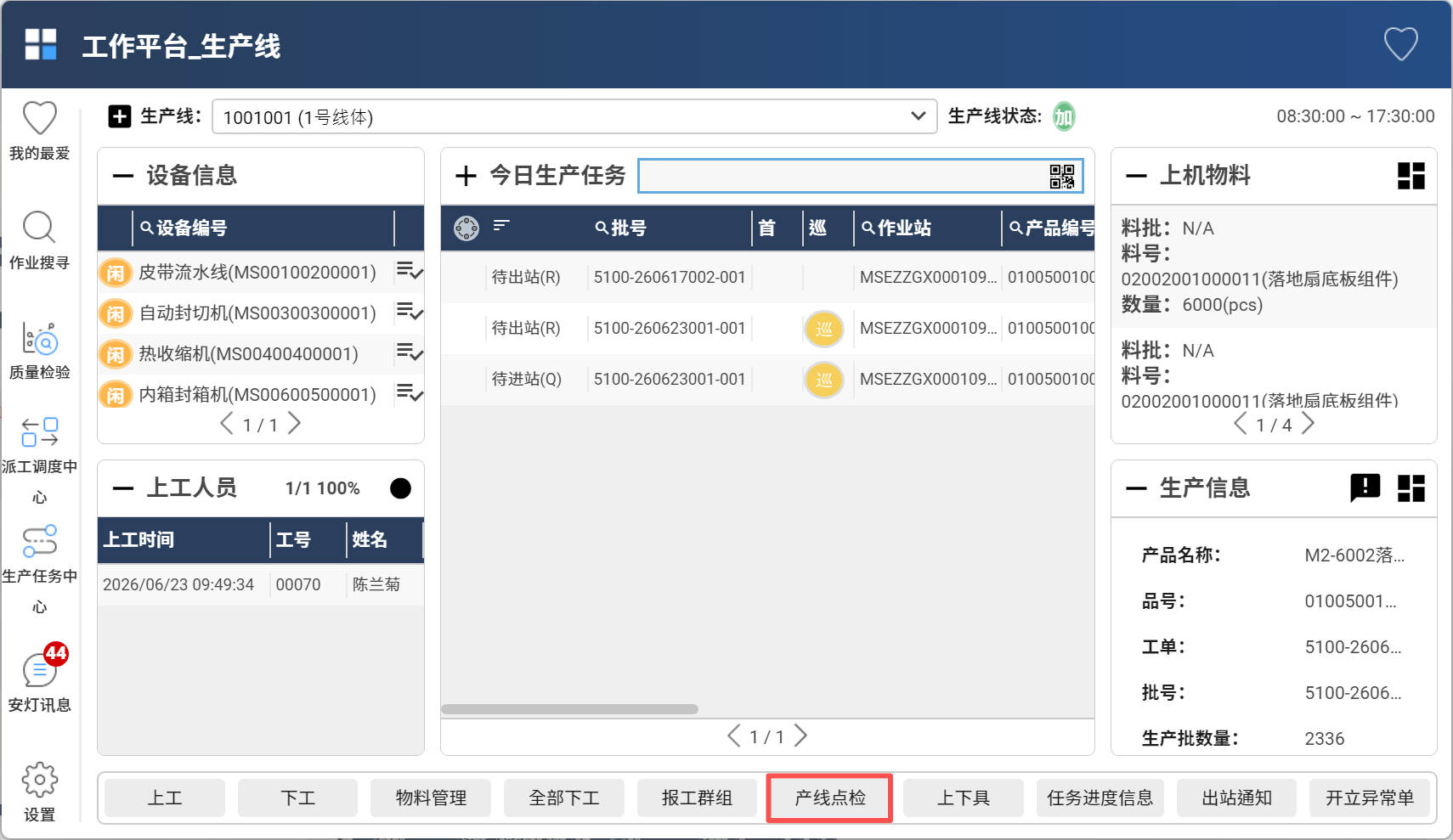Click heart favorite icon in header bar
Image resolution: width=1453 pixels, height=840 pixels.
[1401, 44]
